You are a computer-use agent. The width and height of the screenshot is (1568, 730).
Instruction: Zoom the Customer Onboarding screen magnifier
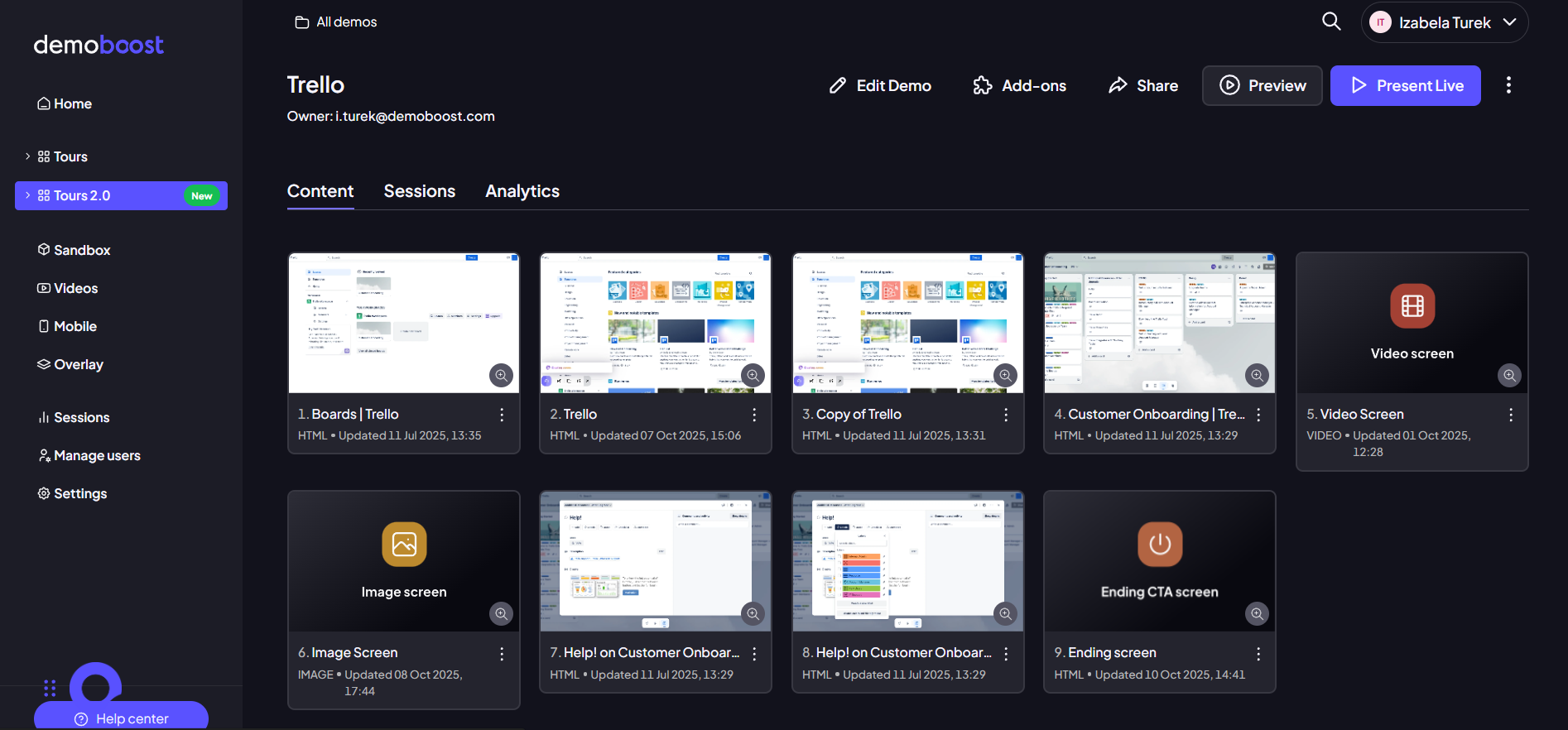[1258, 376]
